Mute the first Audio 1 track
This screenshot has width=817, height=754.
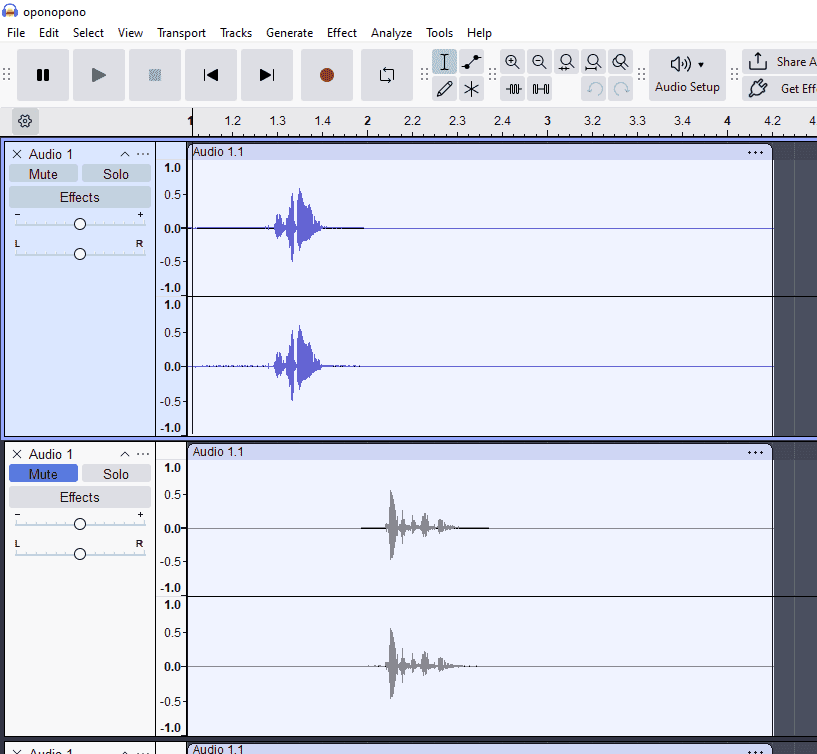pos(43,174)
